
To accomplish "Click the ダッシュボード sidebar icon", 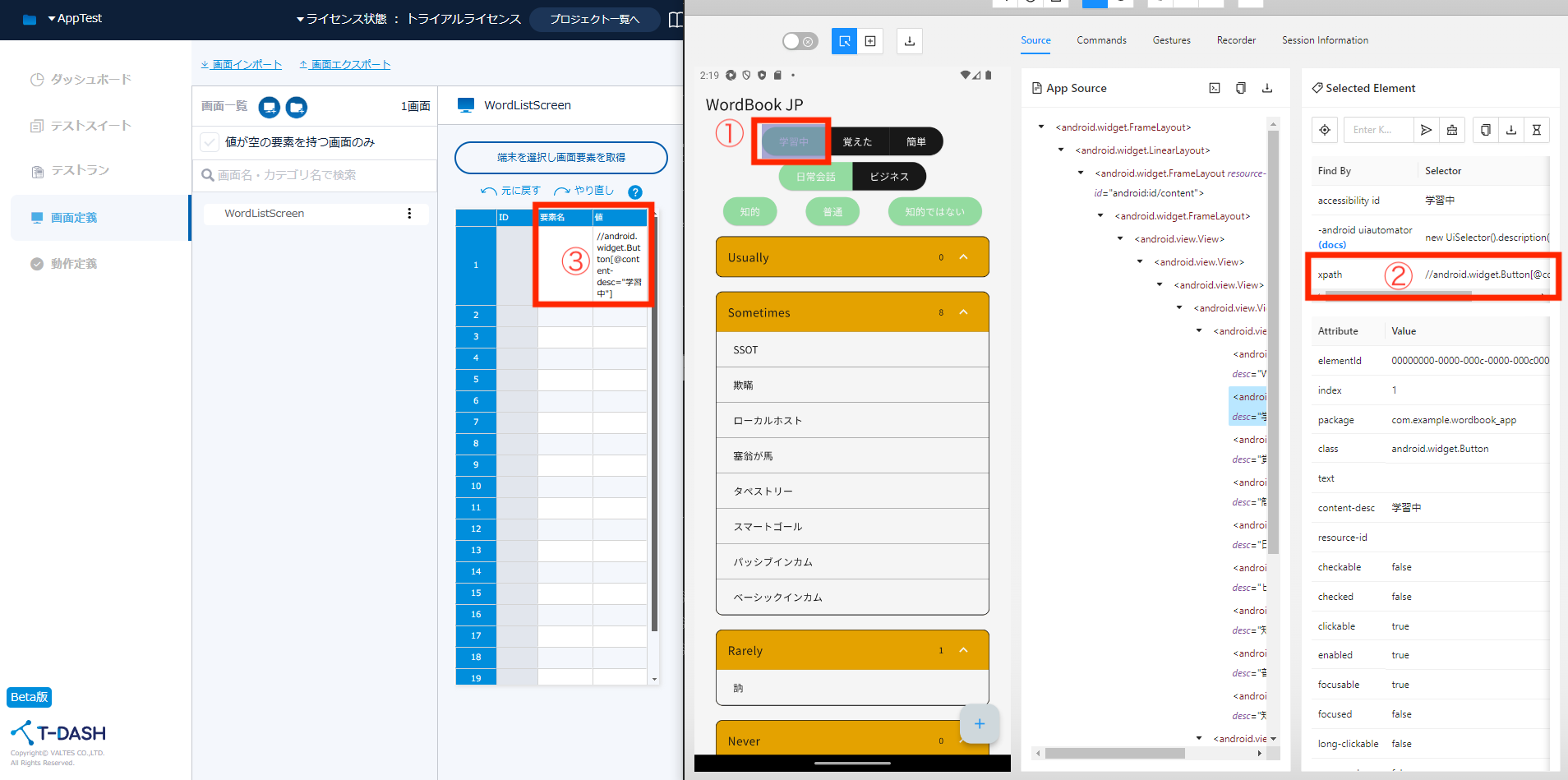I will click(x=37, y=80).
